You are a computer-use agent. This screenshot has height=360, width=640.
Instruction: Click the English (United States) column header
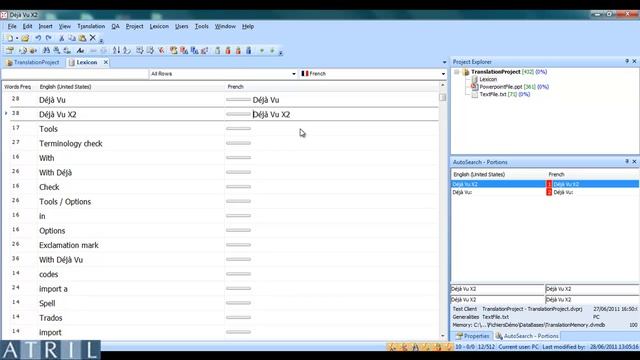tap(65, 87)
